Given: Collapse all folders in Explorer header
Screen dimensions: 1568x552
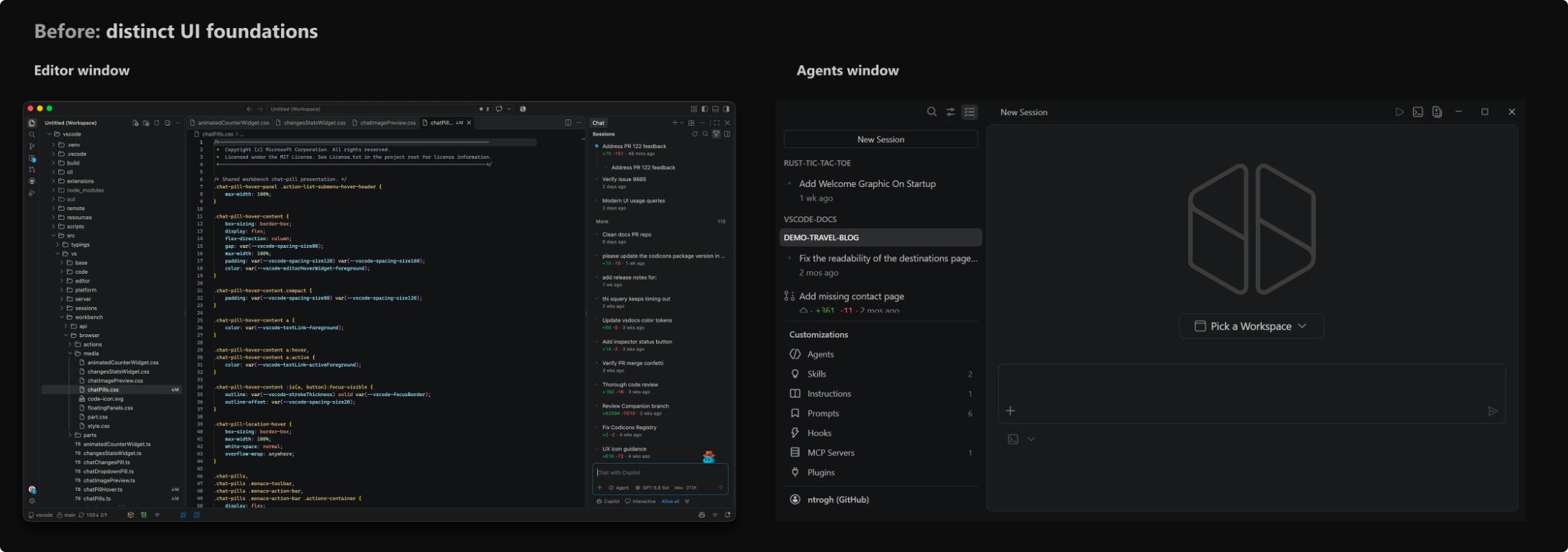Looking at the screenshot, I should click(x=167, y=123).
